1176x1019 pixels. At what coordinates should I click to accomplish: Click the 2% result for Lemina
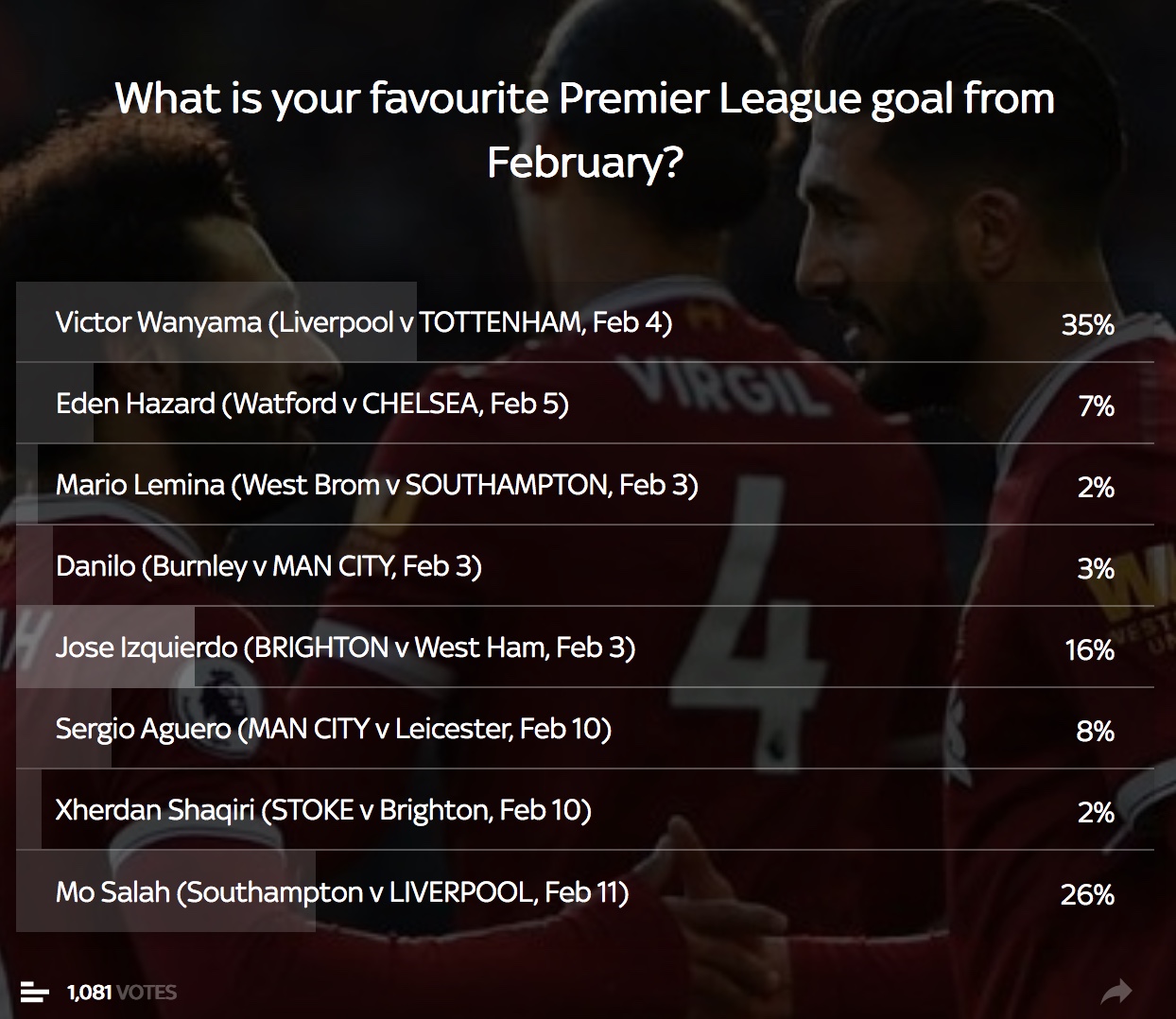(x=1097, y=488)
